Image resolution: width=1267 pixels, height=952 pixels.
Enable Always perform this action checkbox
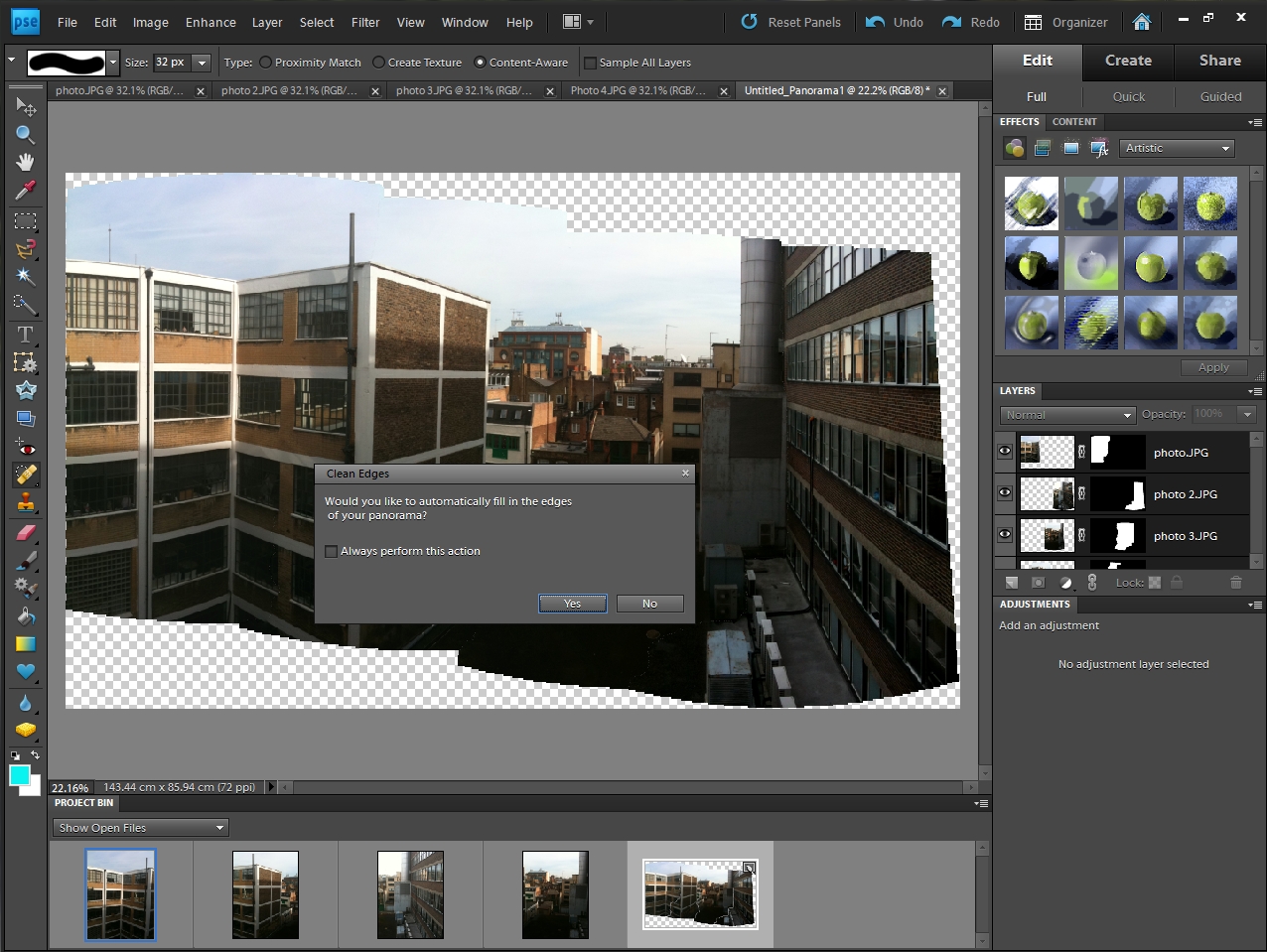point(332,551)
